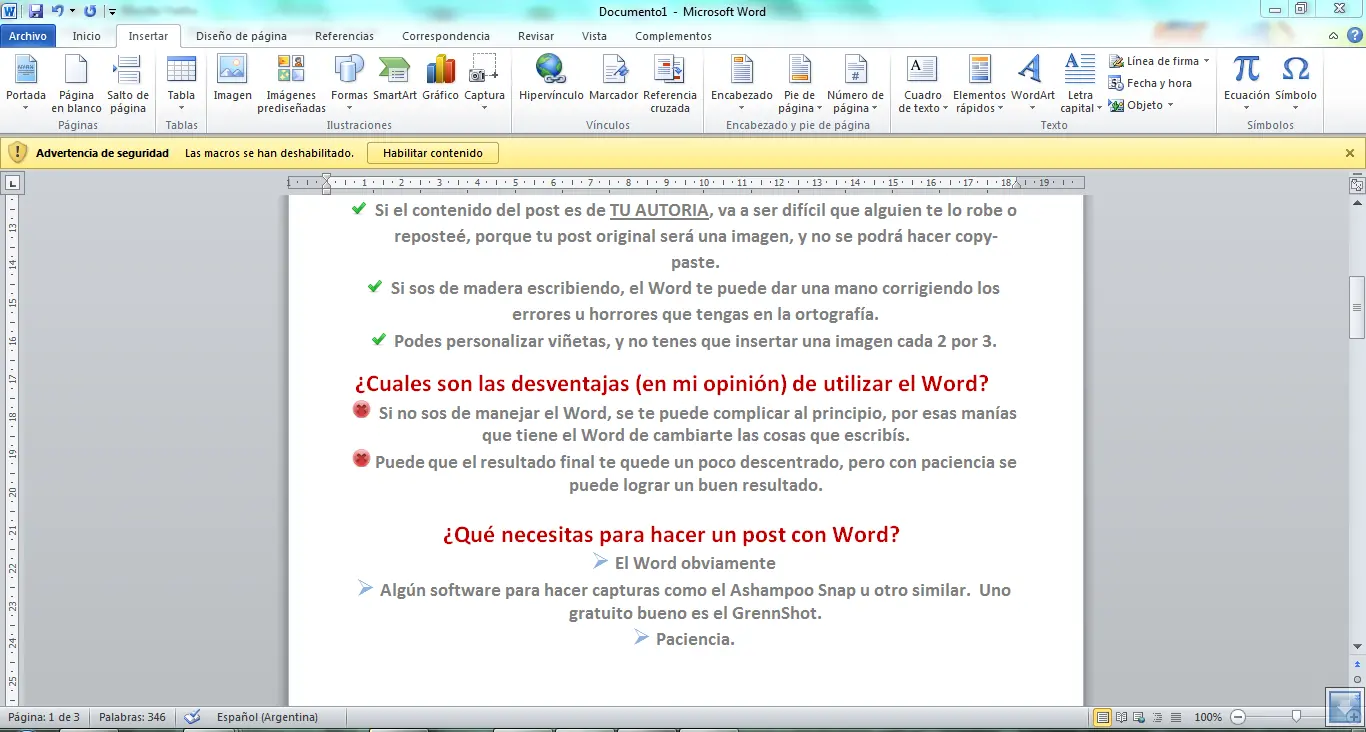Close the security warning bar
Image resolution: width=1366 pixels, height=732 pixels.
(x=1350, y=153)
